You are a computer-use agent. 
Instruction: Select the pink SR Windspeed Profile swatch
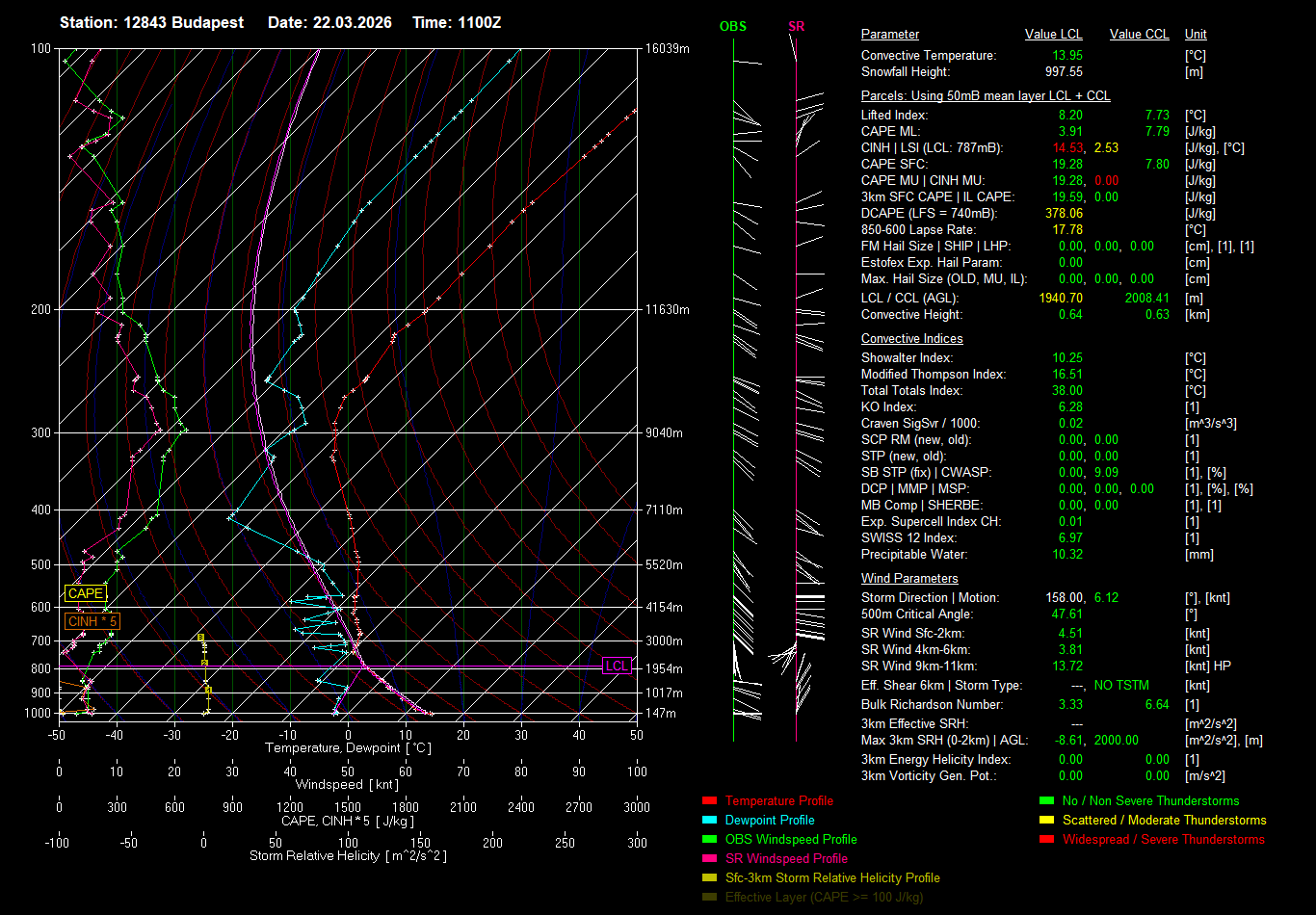710,859
